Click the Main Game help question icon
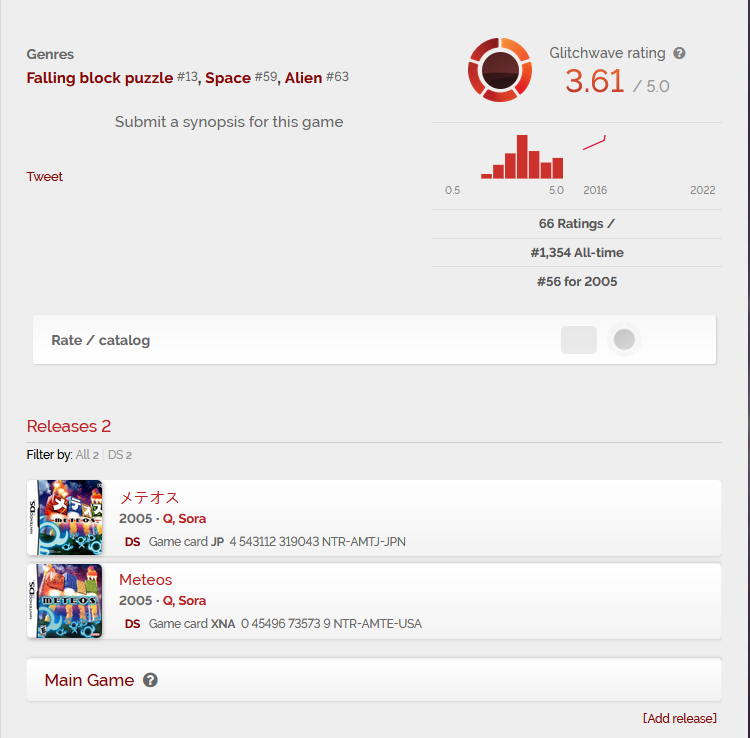 (x=150, y=680)
